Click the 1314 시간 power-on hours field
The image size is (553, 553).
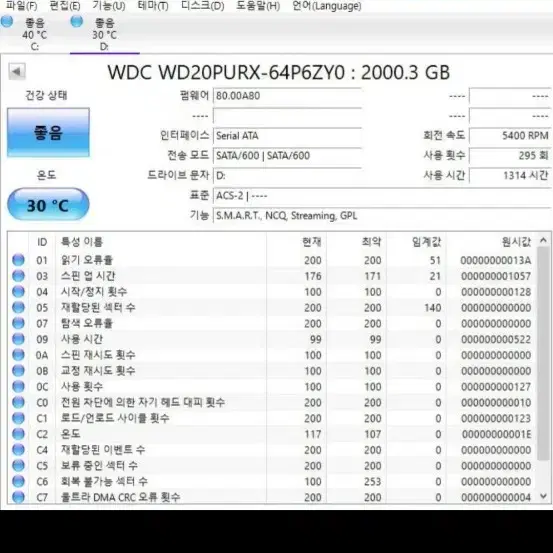[x=510, y=175]
